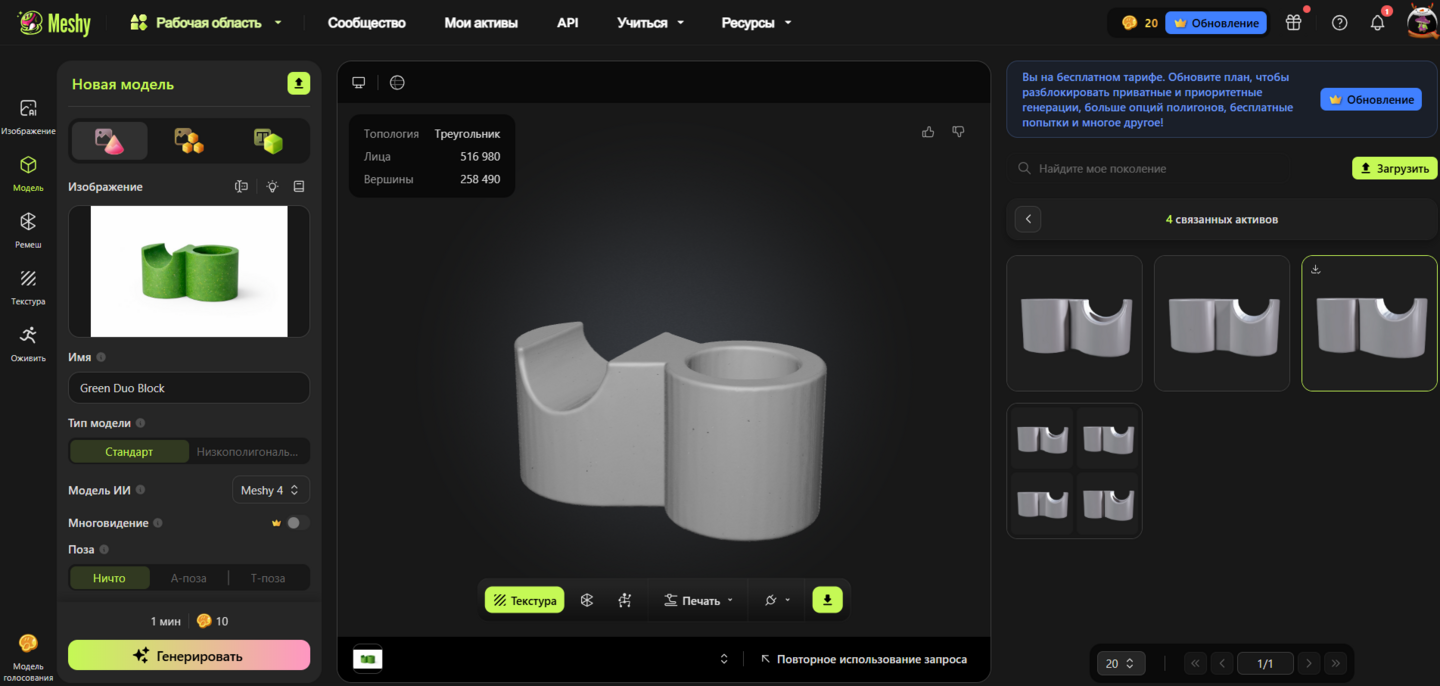
Task: Show info tooltip next to Поза
Action: [x=104, y=549]
